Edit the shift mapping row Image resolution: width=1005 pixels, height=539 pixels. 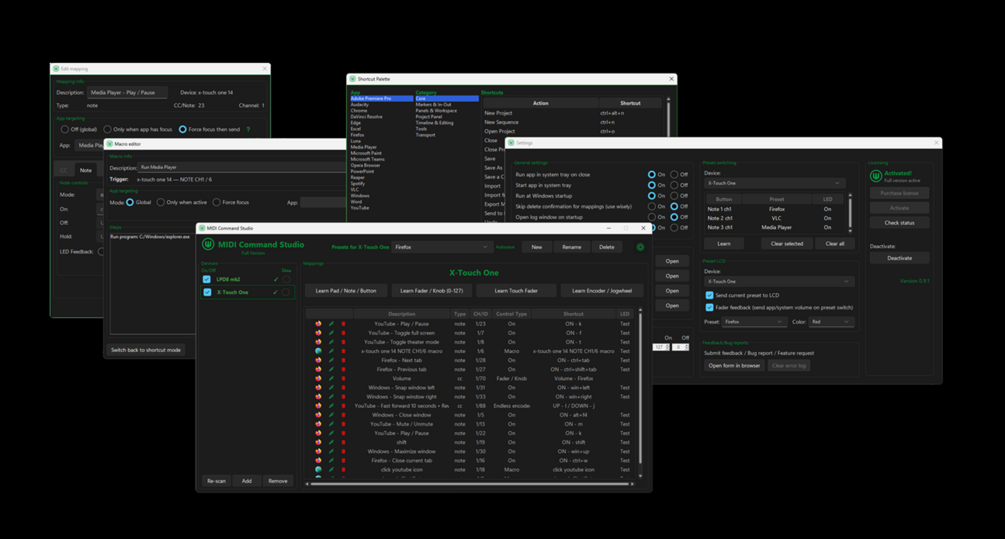[331, 442]
